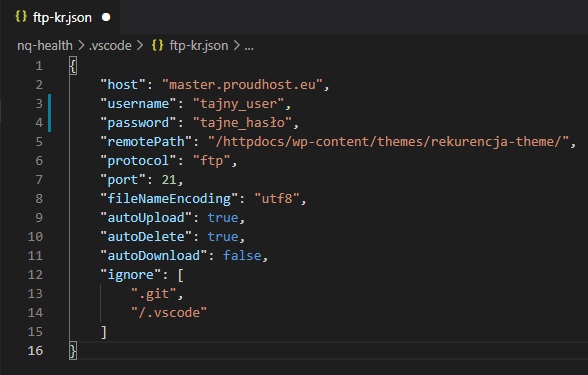Select the ftp-kr.json editor tab

click(x=60, y=17)
